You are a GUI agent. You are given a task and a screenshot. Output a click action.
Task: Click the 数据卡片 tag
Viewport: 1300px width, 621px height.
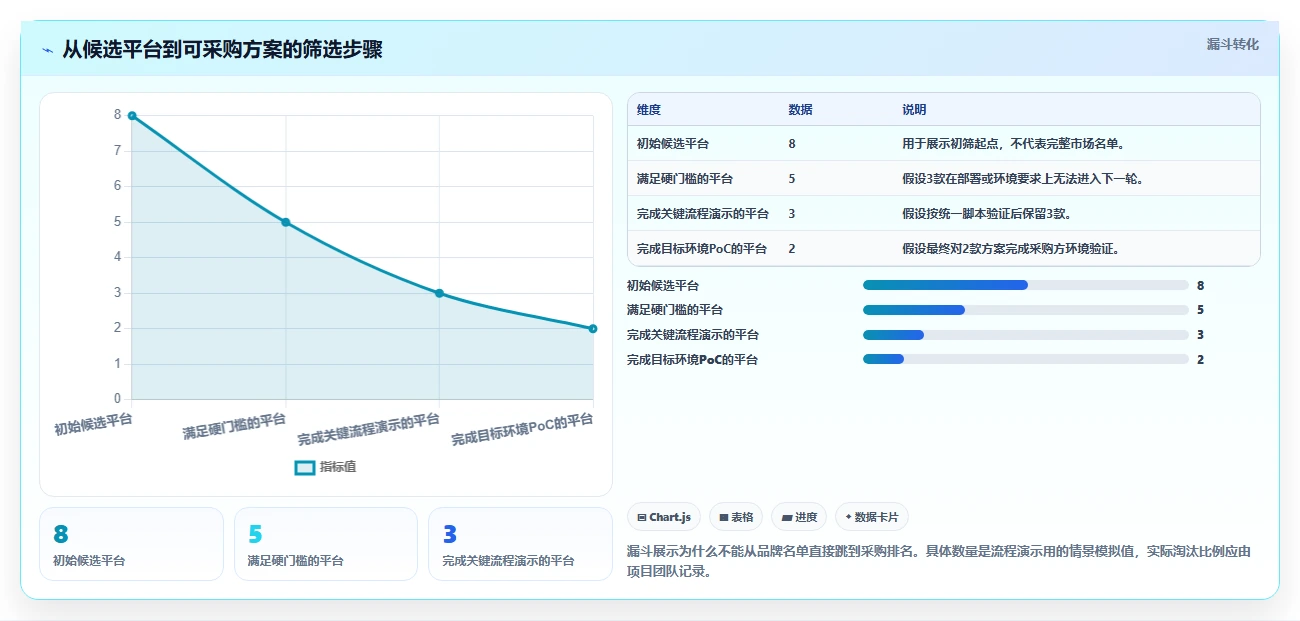tap(872, 517)
